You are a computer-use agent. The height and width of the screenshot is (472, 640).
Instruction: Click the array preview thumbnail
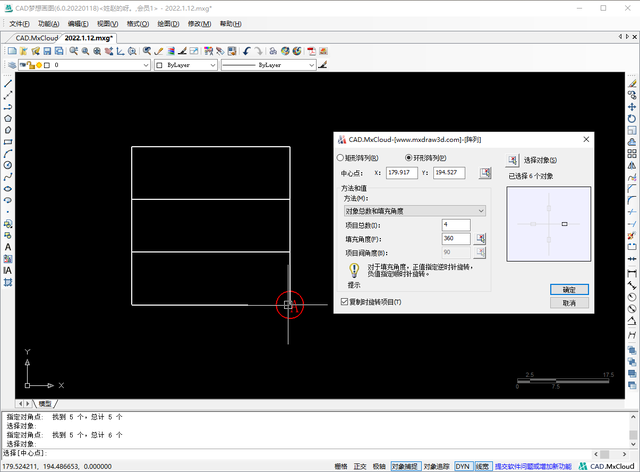coord(549,224)
